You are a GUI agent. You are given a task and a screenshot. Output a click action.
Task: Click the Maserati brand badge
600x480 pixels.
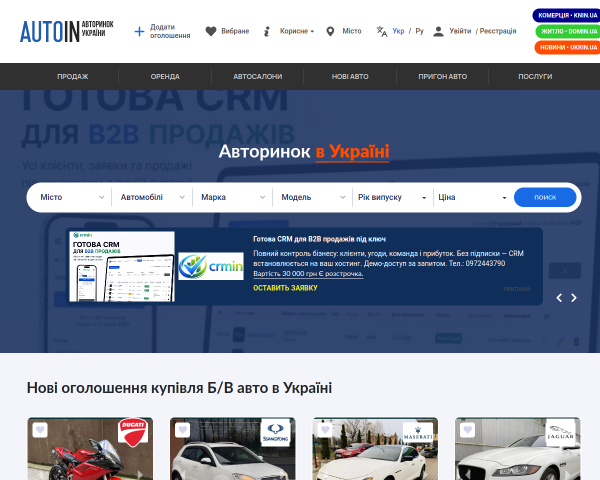tap(418, 433)
